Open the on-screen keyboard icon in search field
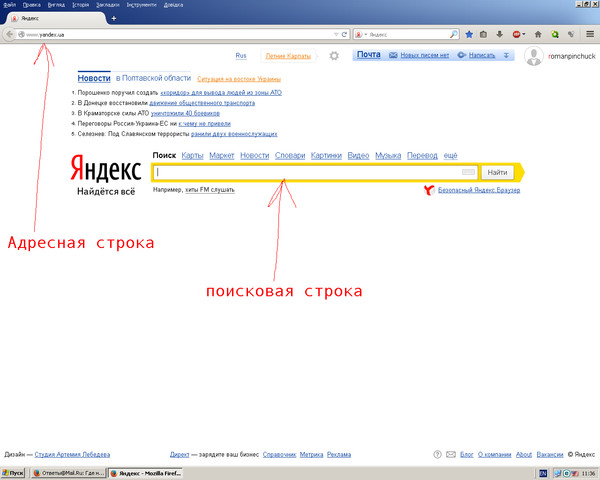This screenshot has height=480, width=600. click(x=468, y=172)
